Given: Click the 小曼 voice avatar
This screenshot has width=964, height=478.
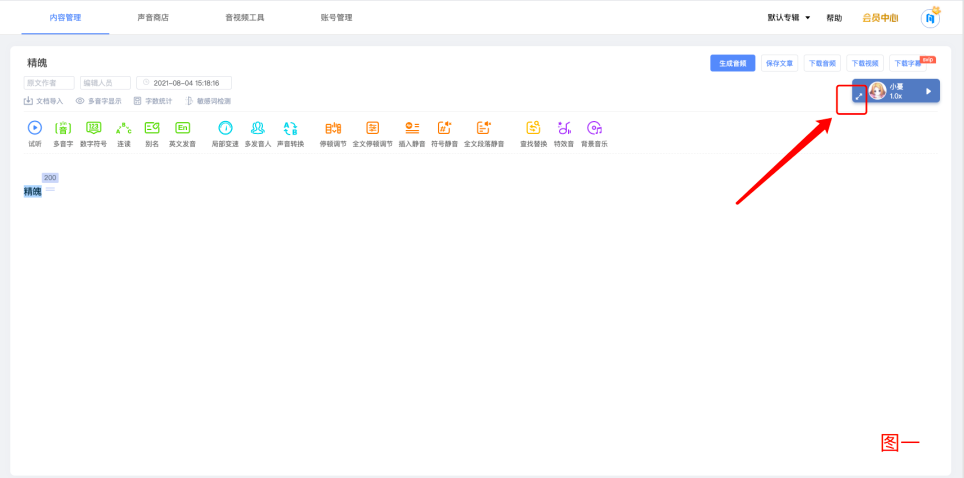Looking at the screenshot, I should 877,91.
